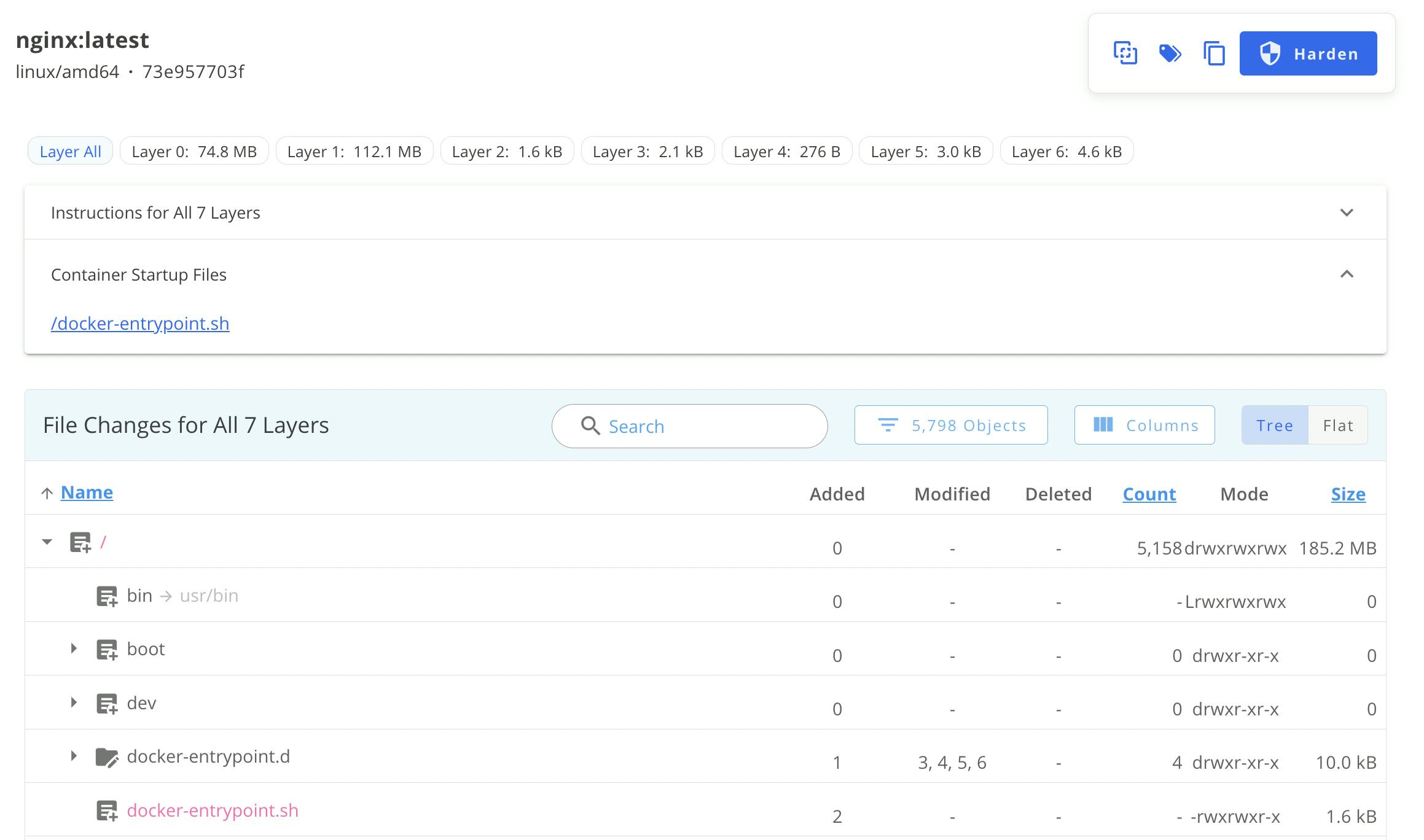
Task: Click docker-entrypoint.sh file icon
Action: (x=107, y=811)
